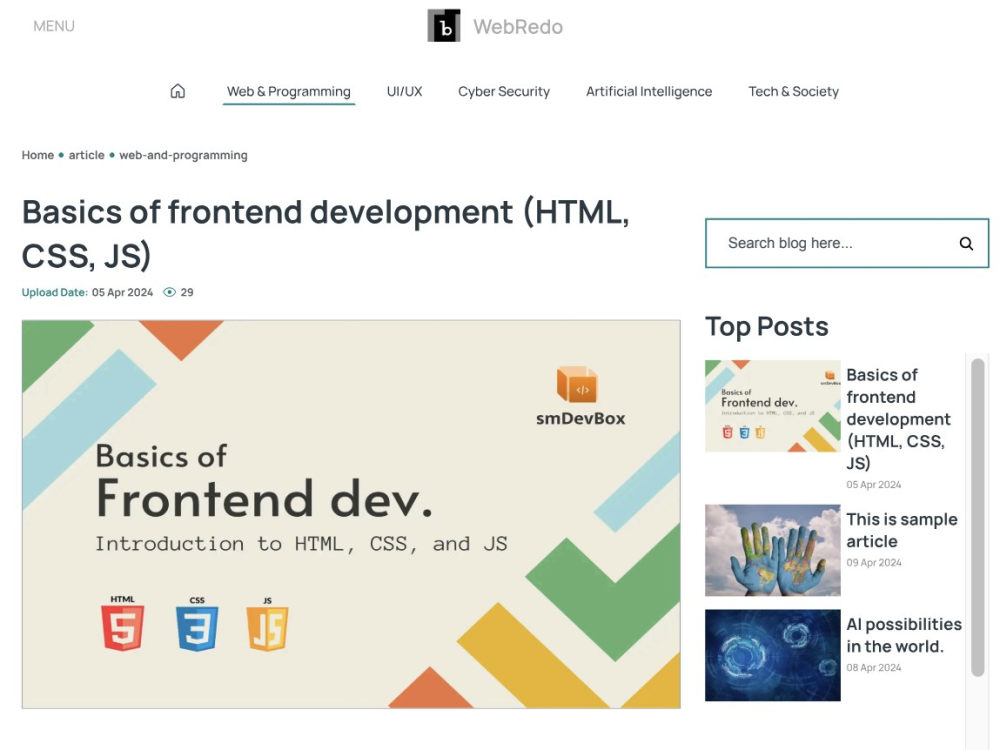Click the Top Posts scrollbar
This screenshot has width=1000, height=750.
pos(978,517)
